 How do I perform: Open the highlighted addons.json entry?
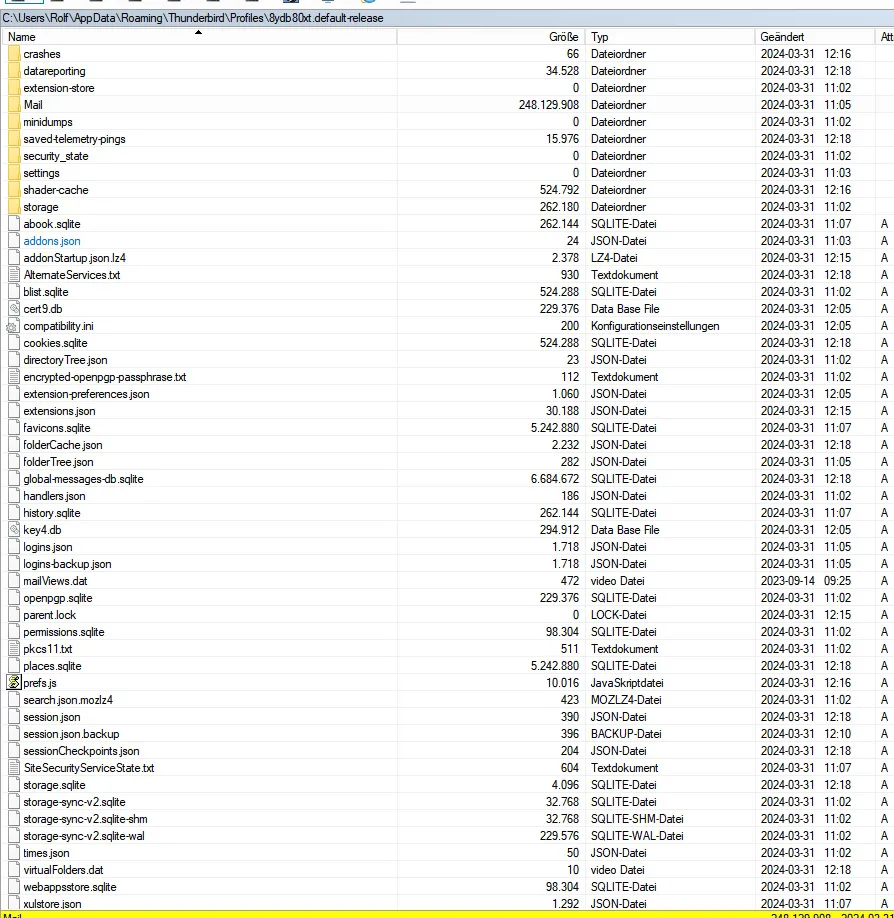click(52, 241)
